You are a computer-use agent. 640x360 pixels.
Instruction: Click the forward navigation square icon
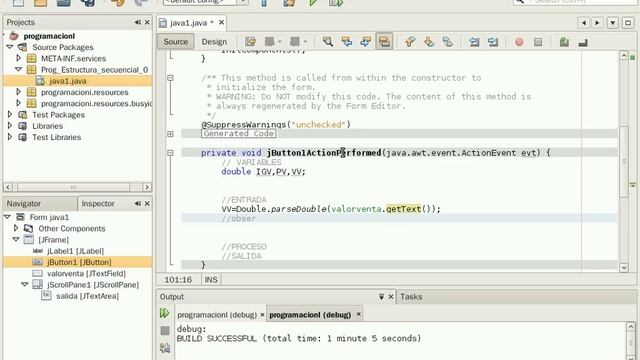pos(295,41)
